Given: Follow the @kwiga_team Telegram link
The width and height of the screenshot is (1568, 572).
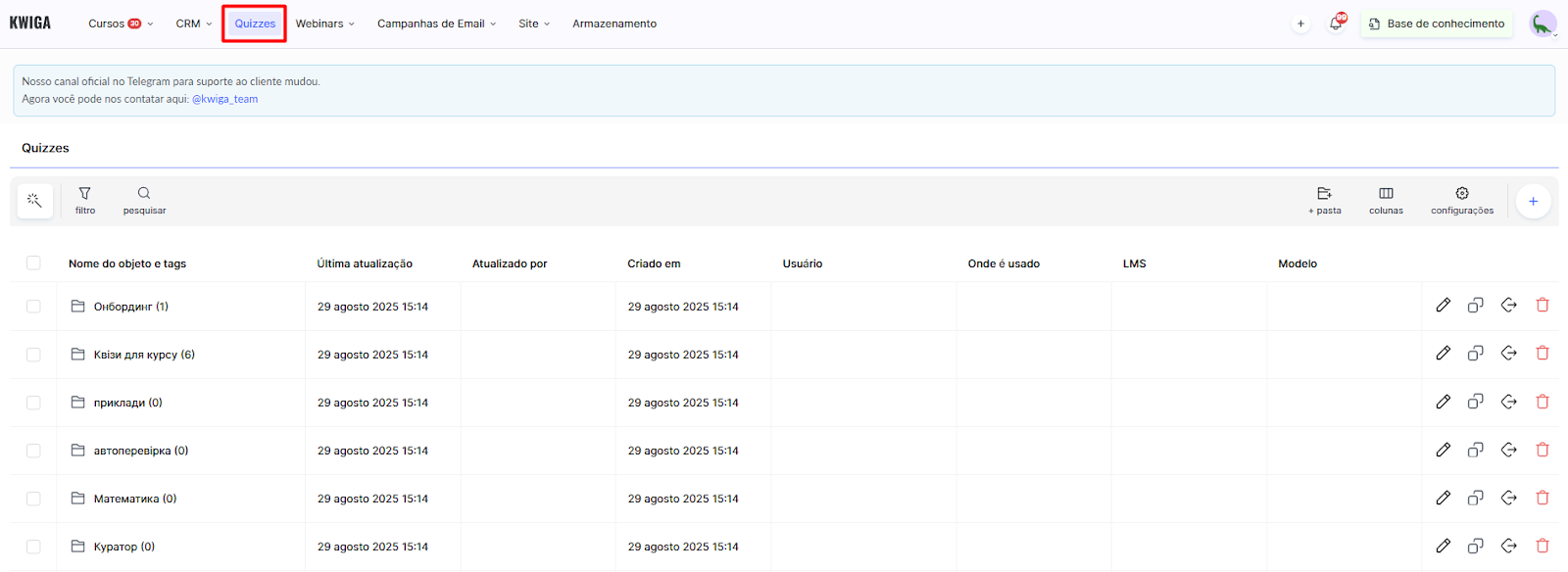Looking at the screenshot, I should click(224, 99).
